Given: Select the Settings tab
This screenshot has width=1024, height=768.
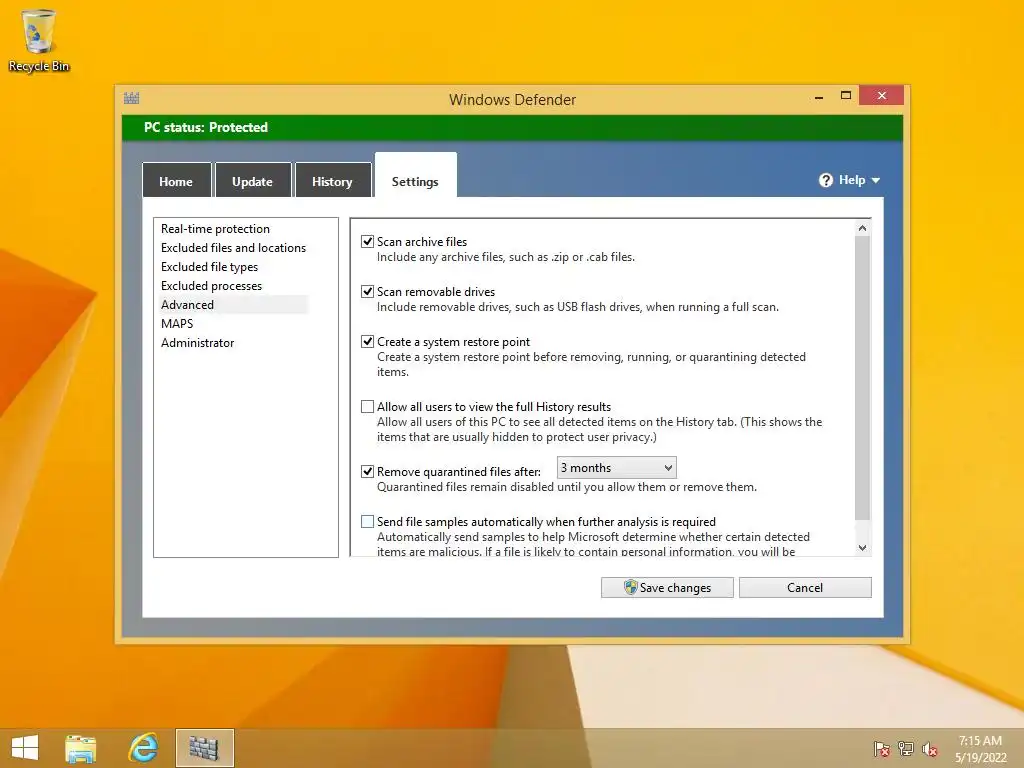Looking at the screenshot, I should click(415, 176).
